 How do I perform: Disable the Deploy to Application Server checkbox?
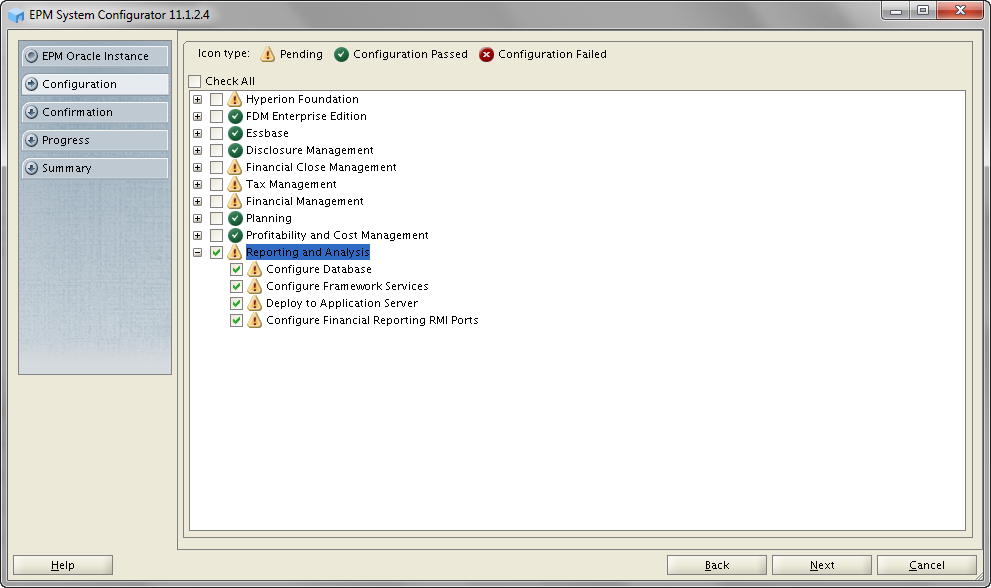236,303
